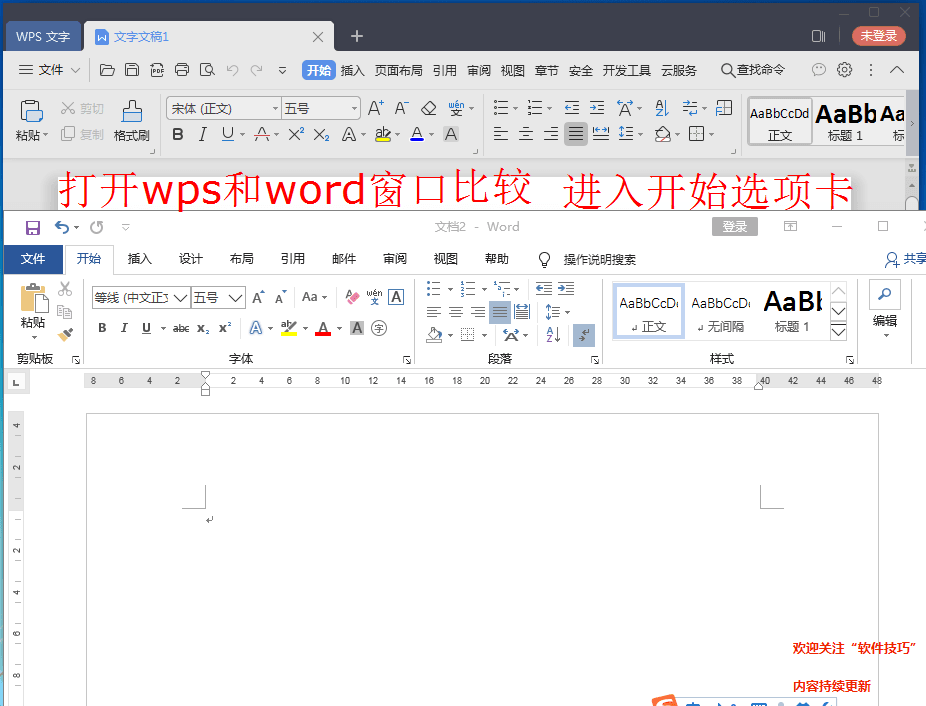Open WPS font size 五号 dropdown

354,109
